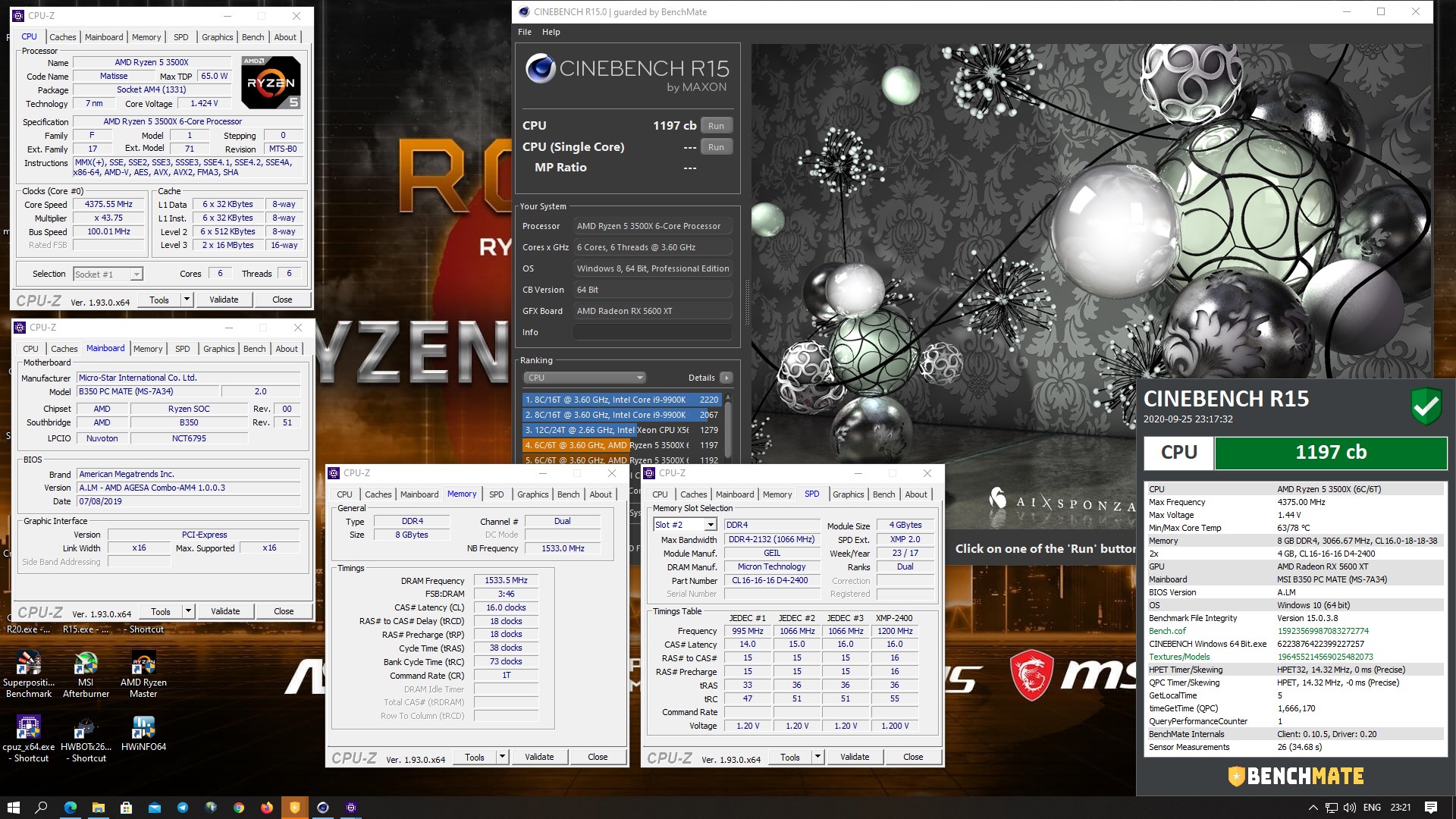
Task: Open Microsoft Edge from the taskbar
Action: (71, 808)
